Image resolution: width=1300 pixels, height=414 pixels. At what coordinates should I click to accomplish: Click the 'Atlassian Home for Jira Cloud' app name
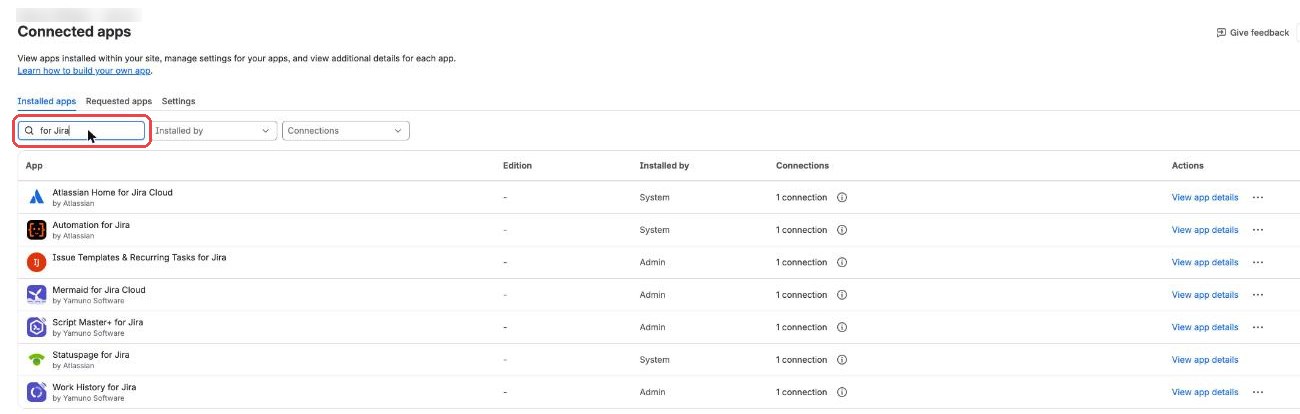(112, 192)
